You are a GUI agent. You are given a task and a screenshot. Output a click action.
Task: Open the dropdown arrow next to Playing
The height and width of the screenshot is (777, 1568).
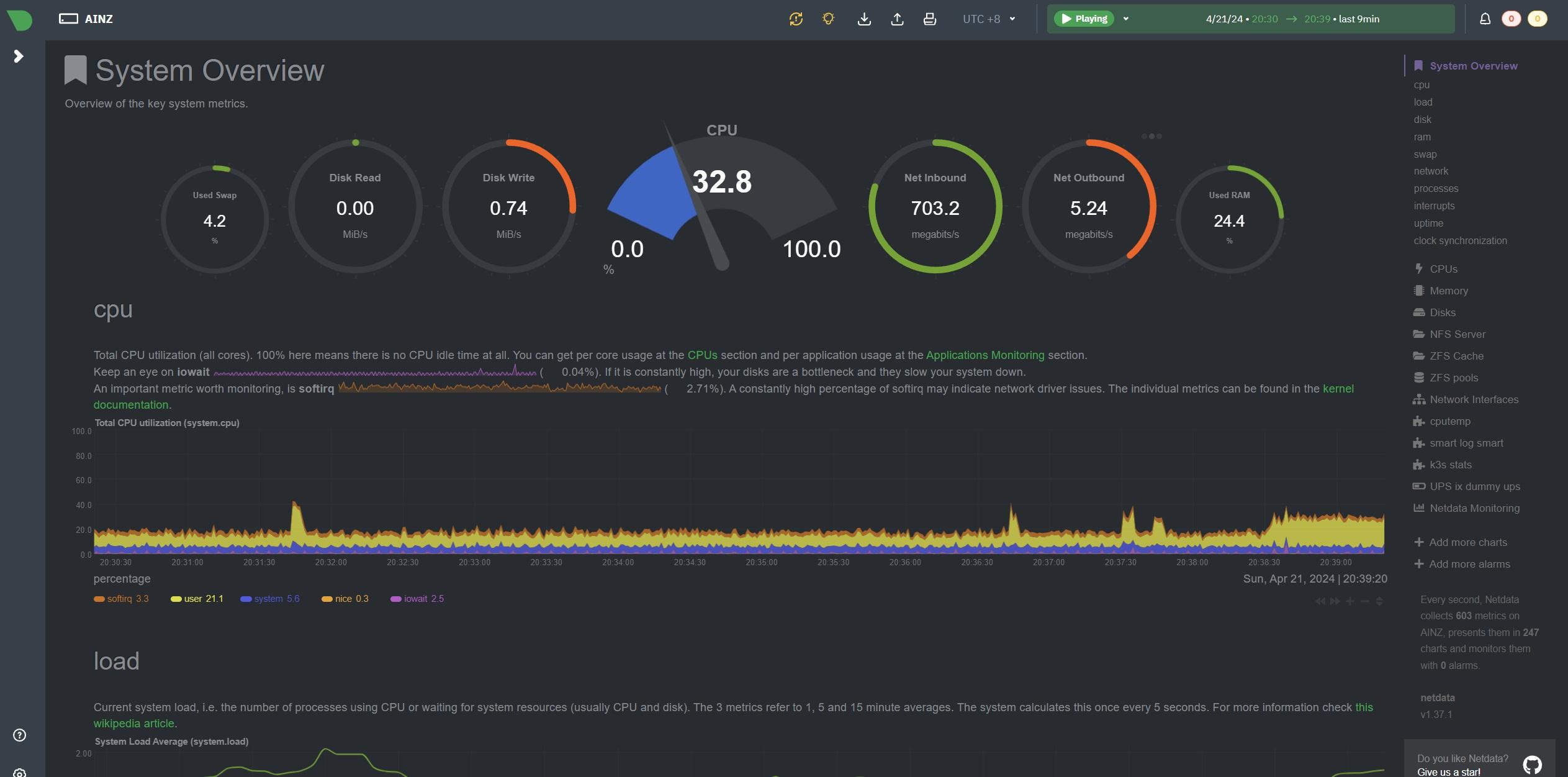(x=1126, y=19)
